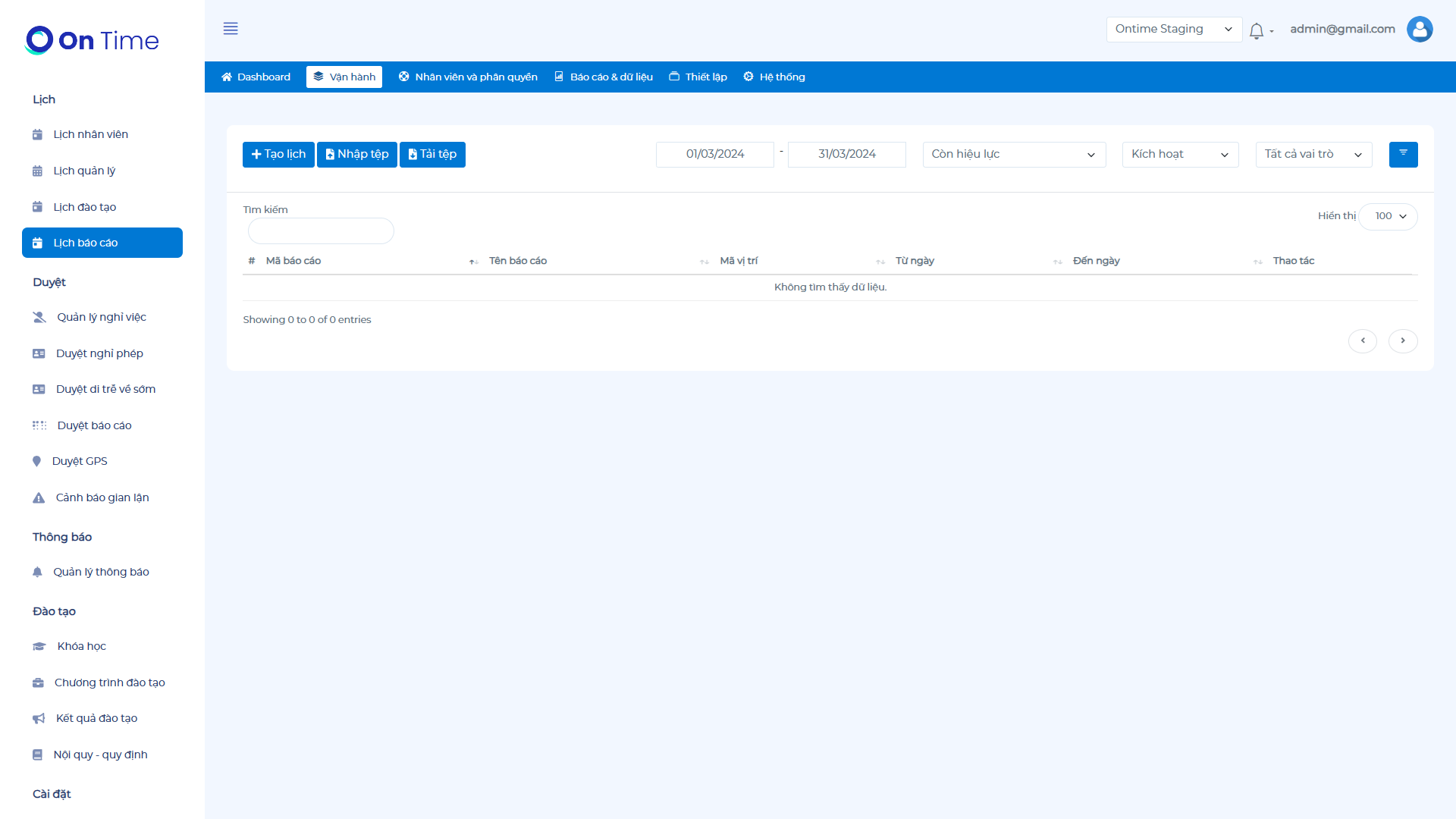The width and height of the screenshot is (1456, 819).
Task: Sort by Từ ngày column
Action: [x=915, y=261]
